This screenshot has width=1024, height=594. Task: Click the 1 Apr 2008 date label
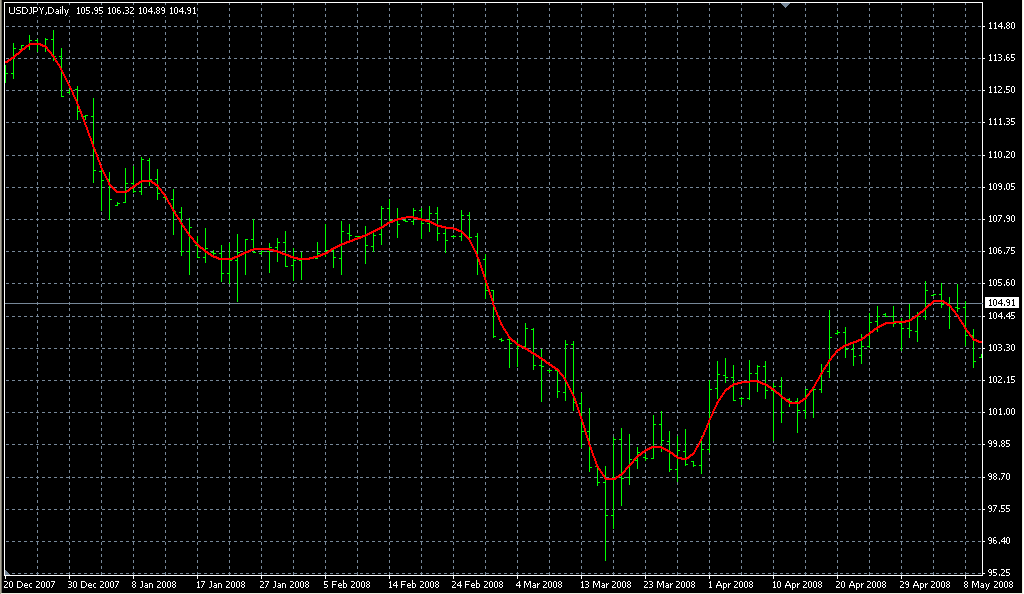click(730, 585)
